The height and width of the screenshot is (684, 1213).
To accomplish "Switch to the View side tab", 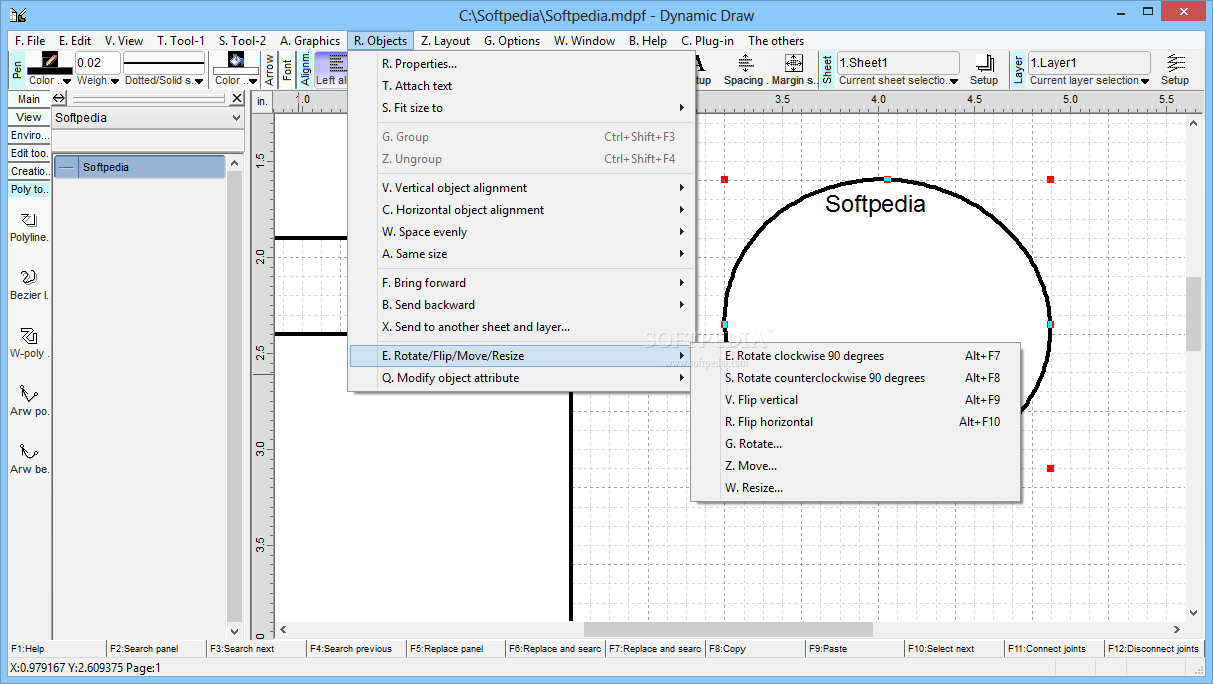I will pyautogui.click(x=29, y=117).
